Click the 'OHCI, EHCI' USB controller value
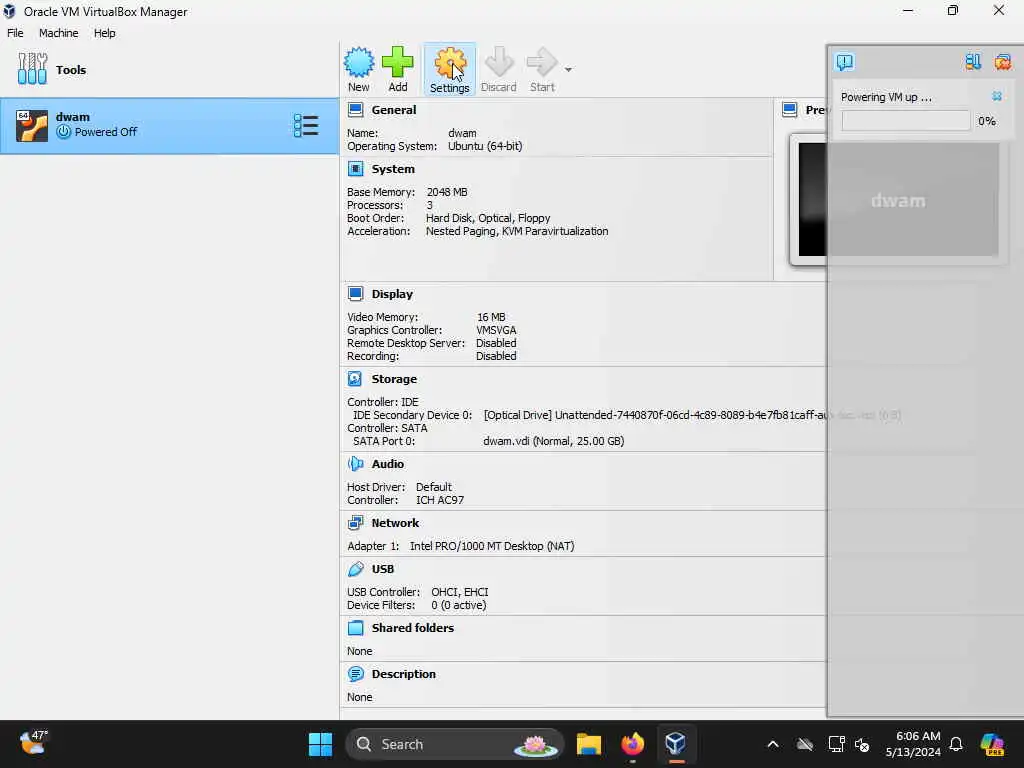 (x=460, y=592)
